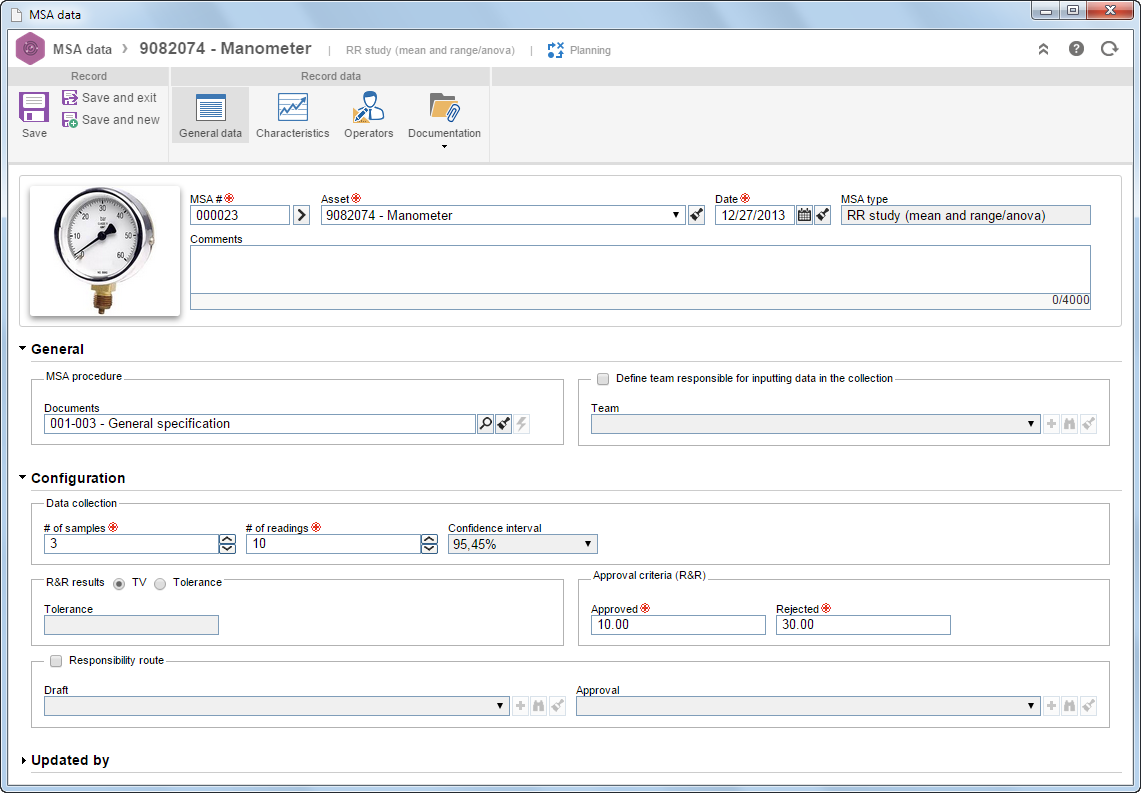This screenshot has height=793, width=1141.
Task: Open the Characteristics chart icon
Action: coord(293,108)
